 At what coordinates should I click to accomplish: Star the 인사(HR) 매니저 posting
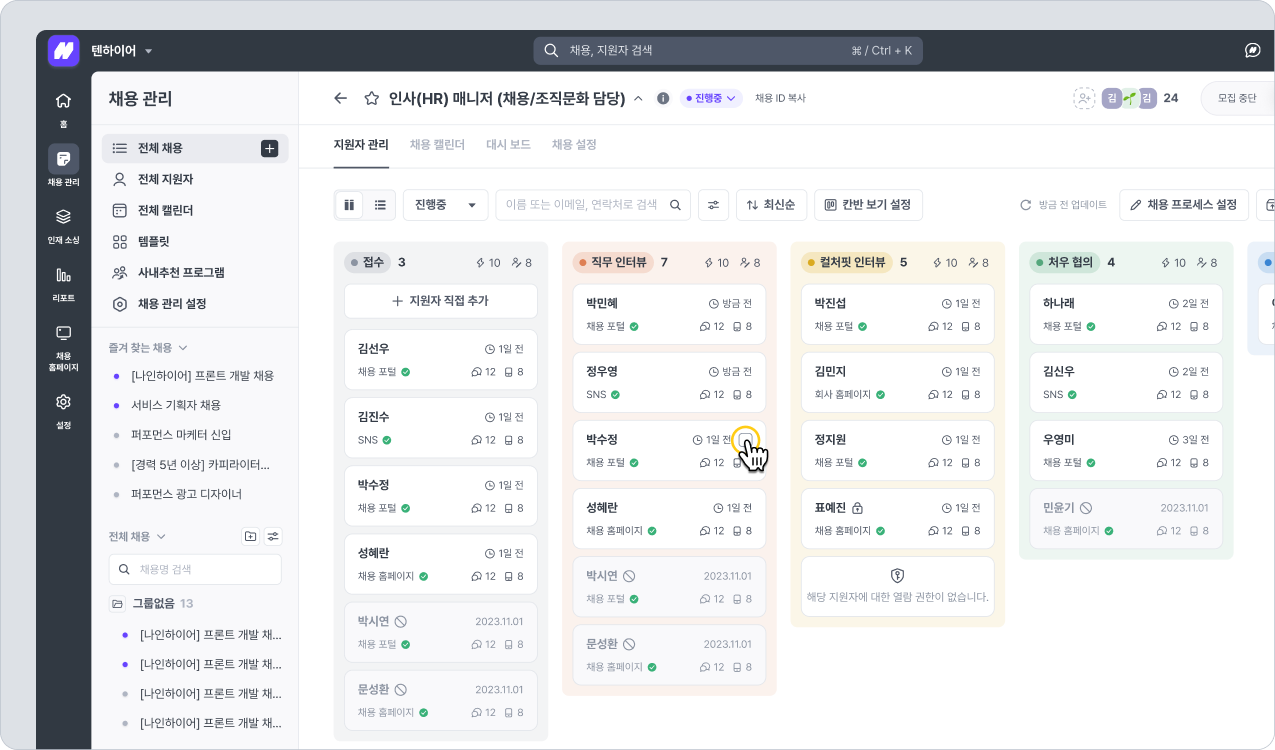click(x=371, y=98)
